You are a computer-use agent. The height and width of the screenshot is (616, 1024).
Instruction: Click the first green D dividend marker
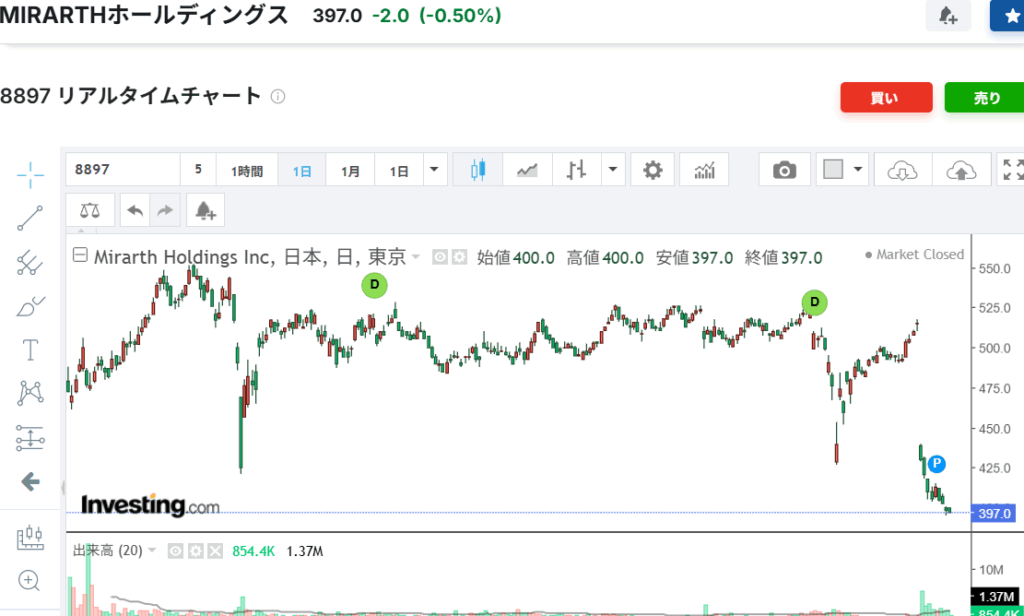click(374, 285)
